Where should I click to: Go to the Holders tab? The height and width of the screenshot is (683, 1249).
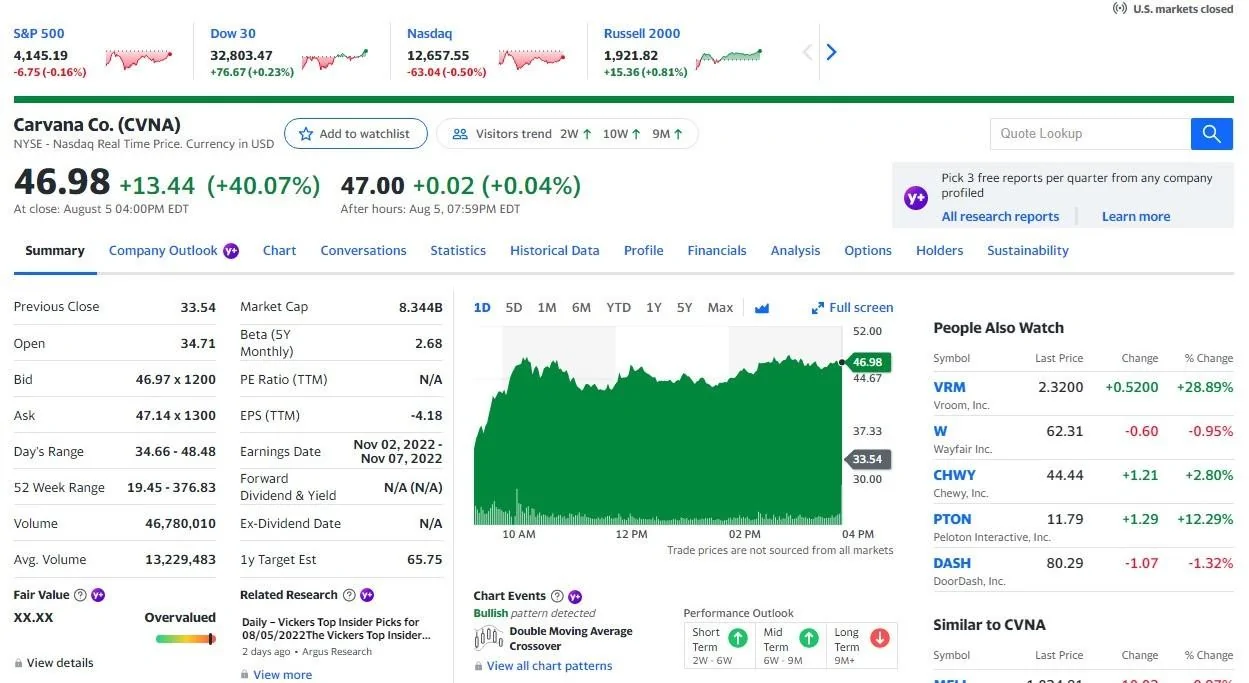(x=940, y=251)
